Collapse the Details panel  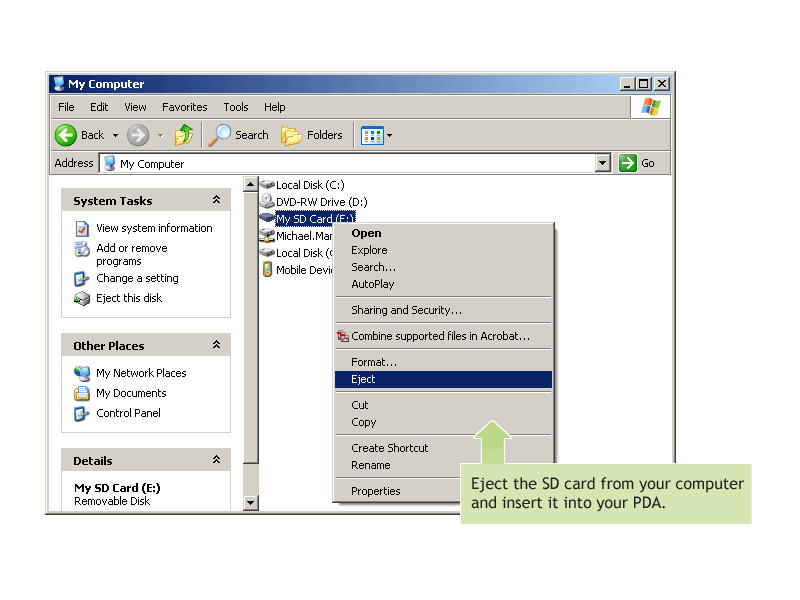coord(216,460)
